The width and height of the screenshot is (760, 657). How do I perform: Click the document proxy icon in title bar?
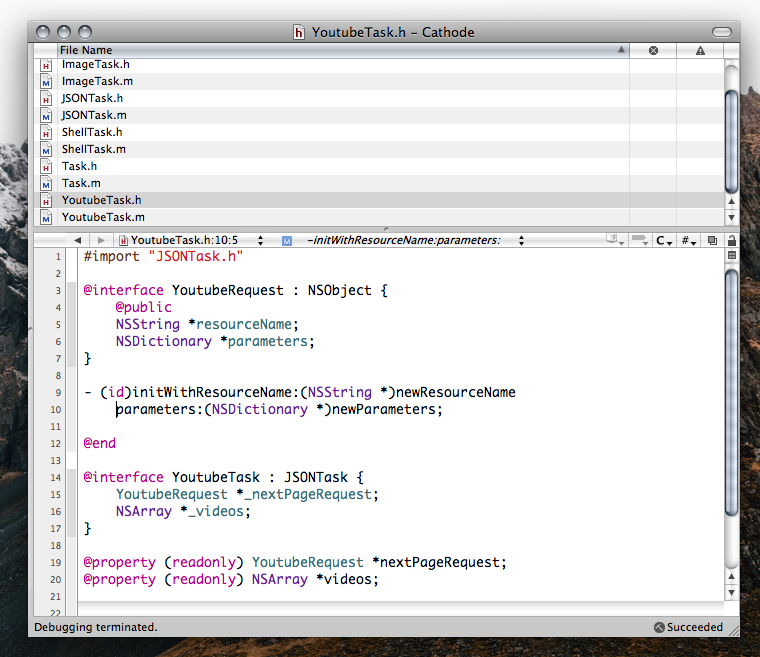(x=299, y=32)
